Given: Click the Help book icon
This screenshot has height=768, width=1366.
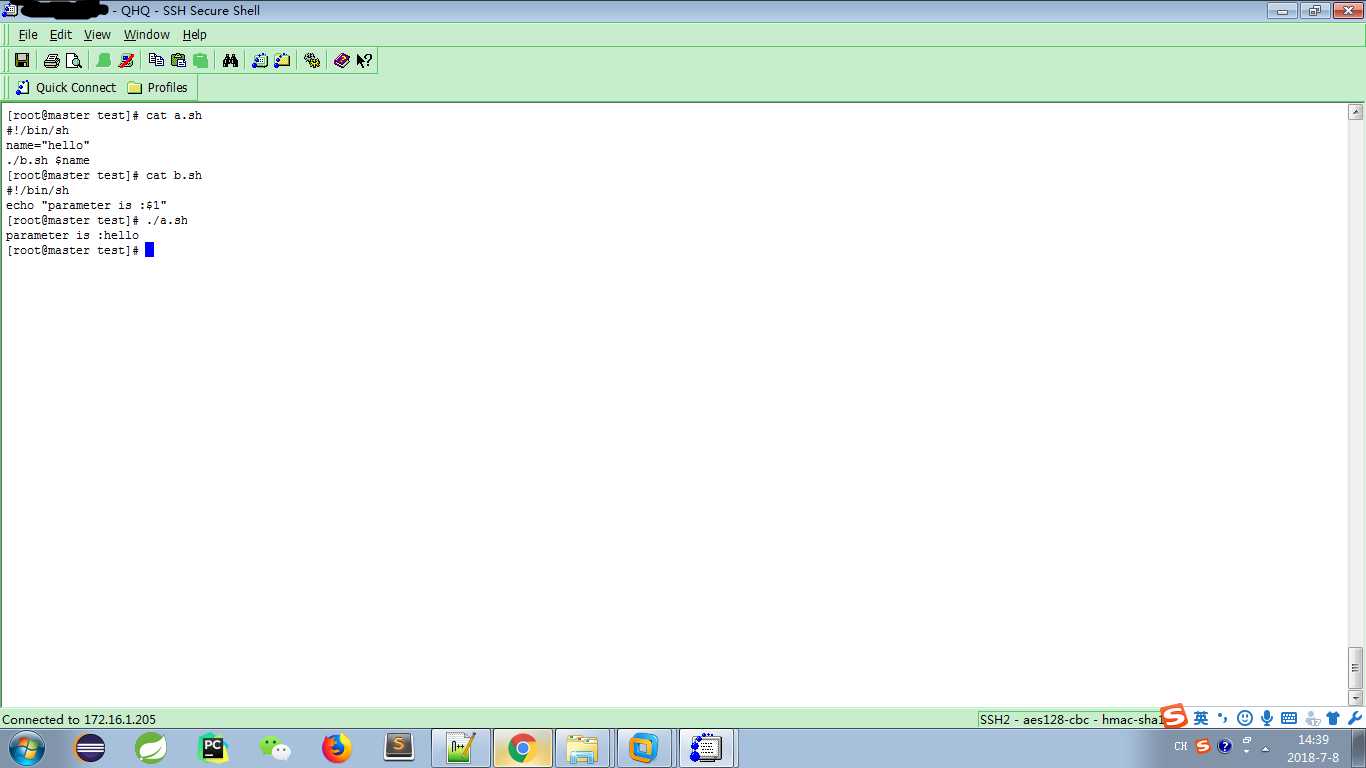Looking at the screenshot, I should point(341,61).
